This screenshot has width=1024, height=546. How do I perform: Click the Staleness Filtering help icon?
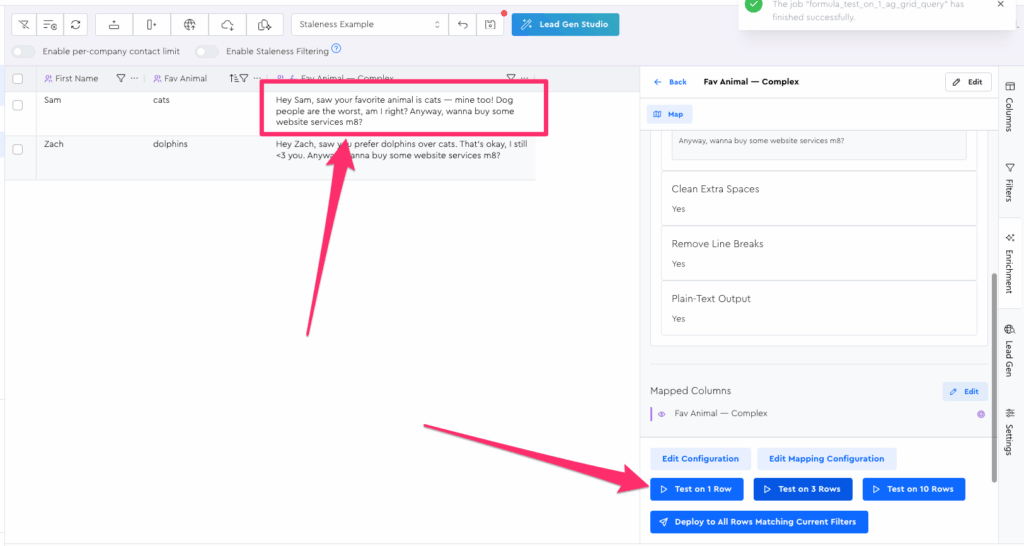pyautogui.click(x=336, y=49)
